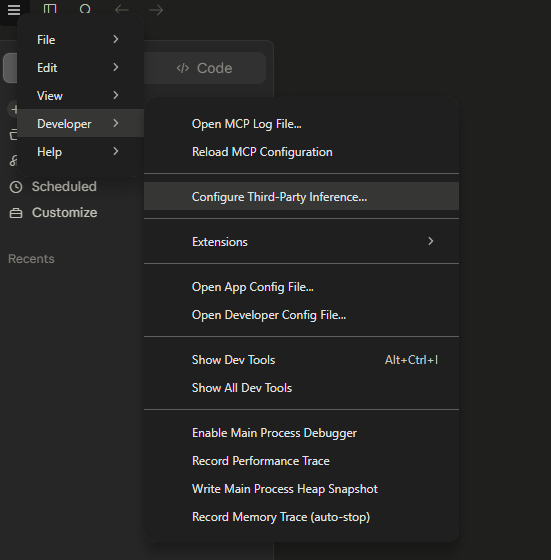This screenshot has width=551, height=560.
Task: Go forward with the right arrow
Action: (156, 10)
